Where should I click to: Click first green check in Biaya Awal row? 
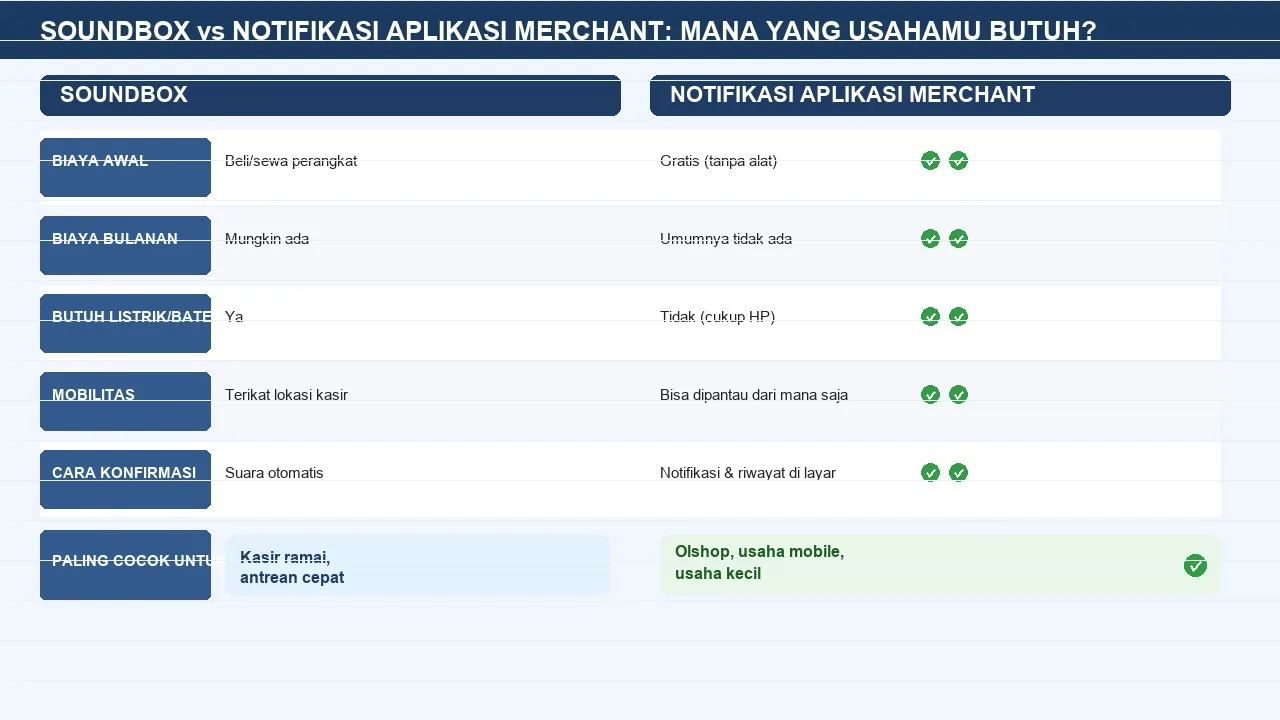[930, 160]
